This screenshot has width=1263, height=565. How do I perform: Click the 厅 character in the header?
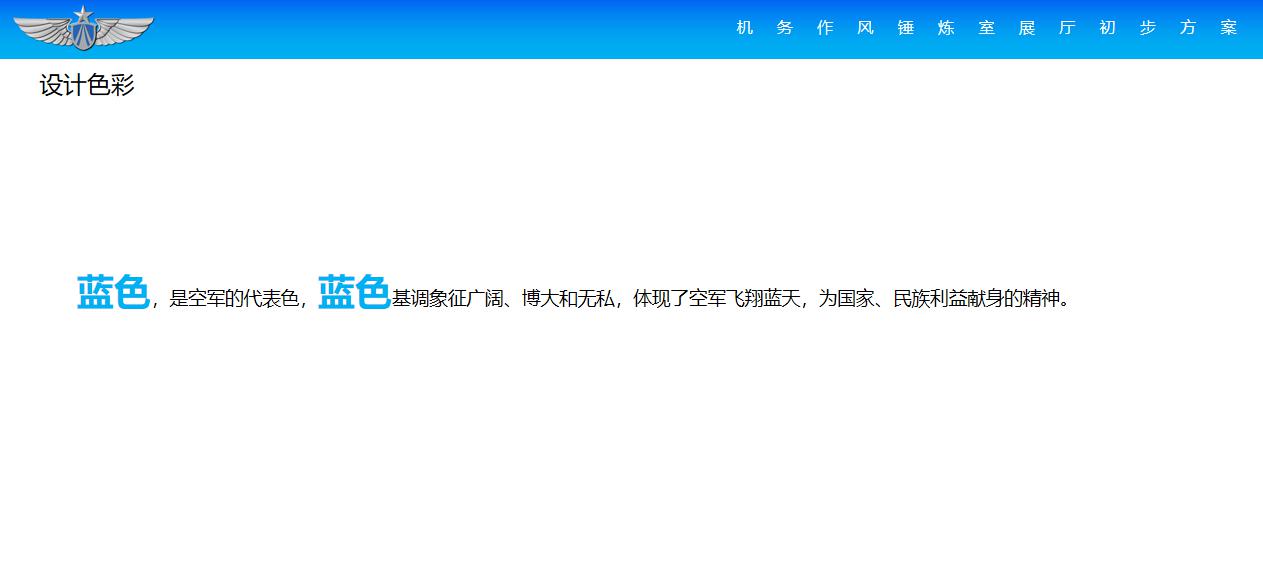(x=1067, y=28)
